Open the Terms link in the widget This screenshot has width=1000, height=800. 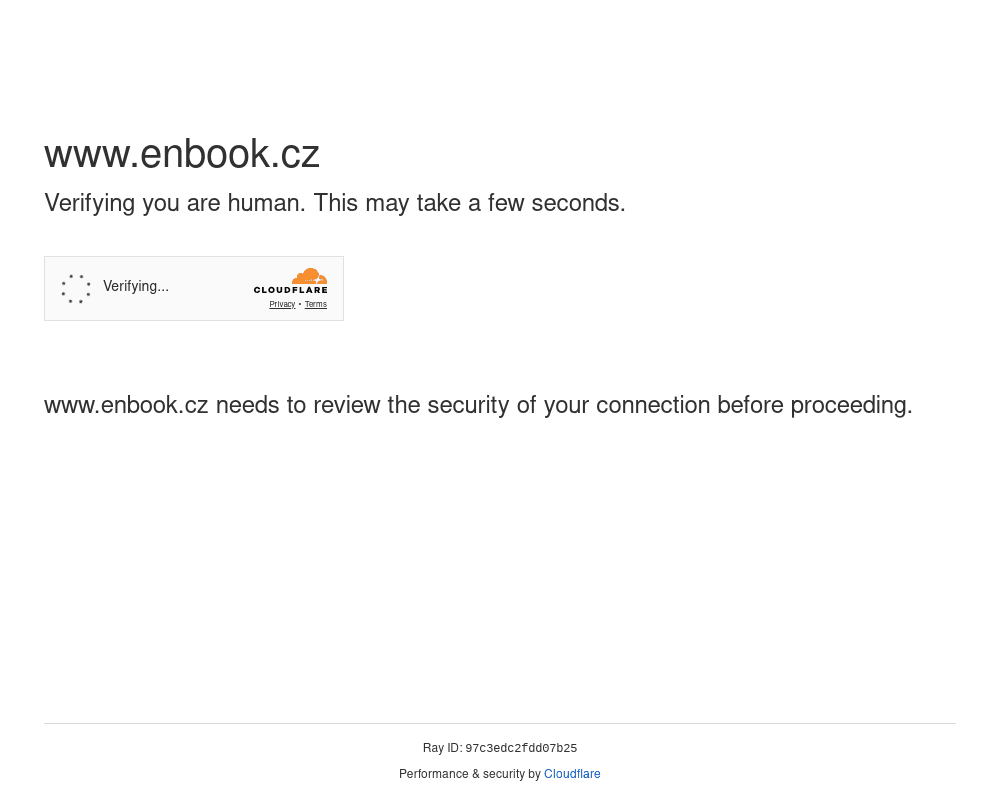[x=316, y=305]
